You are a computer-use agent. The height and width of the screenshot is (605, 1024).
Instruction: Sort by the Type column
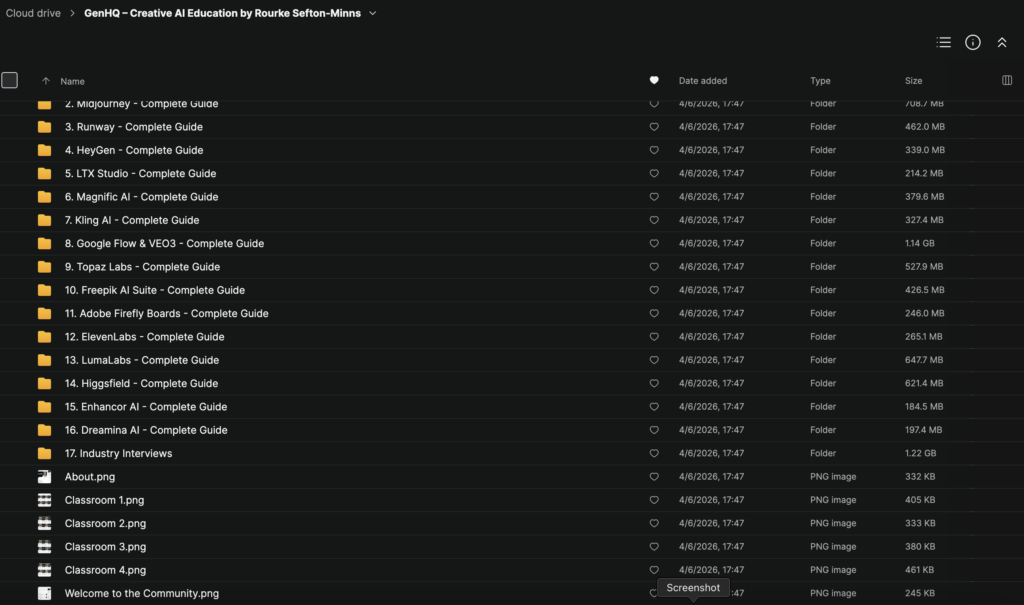coord(820,81)
